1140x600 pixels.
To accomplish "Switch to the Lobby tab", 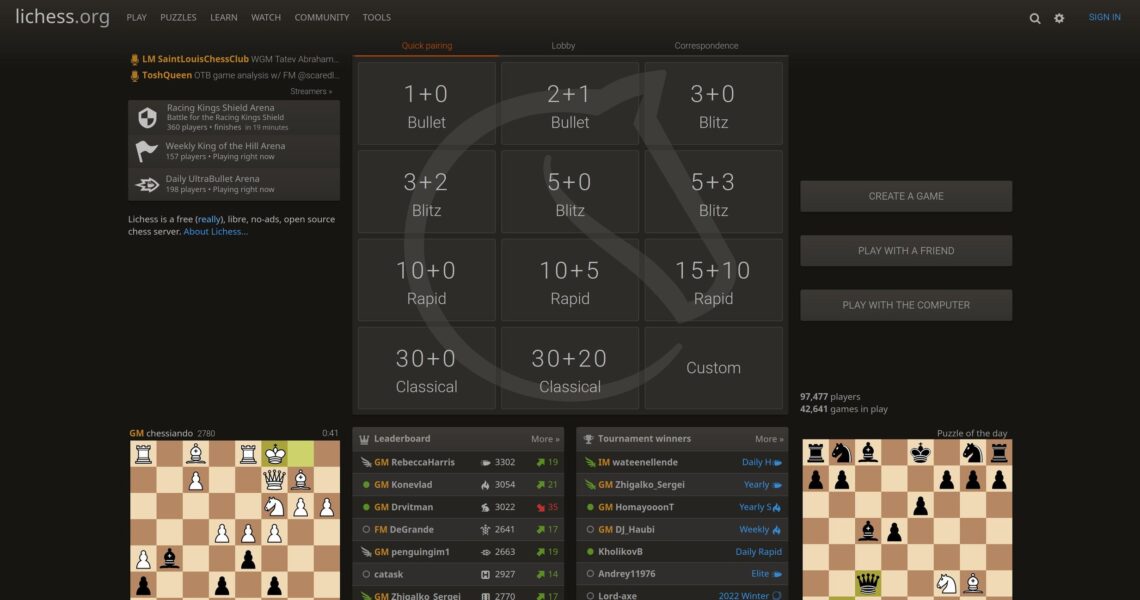I will point(563,45).
